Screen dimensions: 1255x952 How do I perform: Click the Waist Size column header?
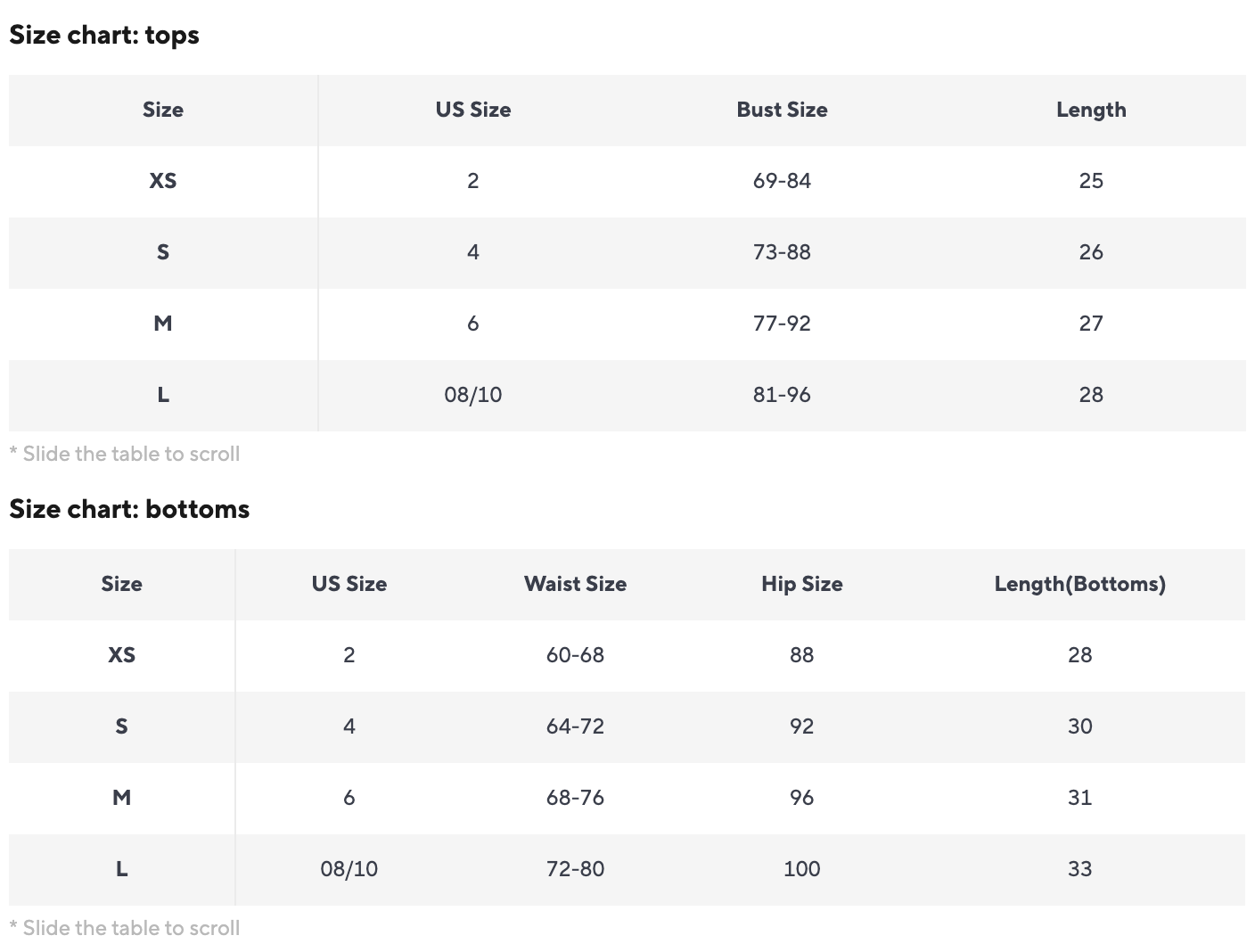(575, 584)
